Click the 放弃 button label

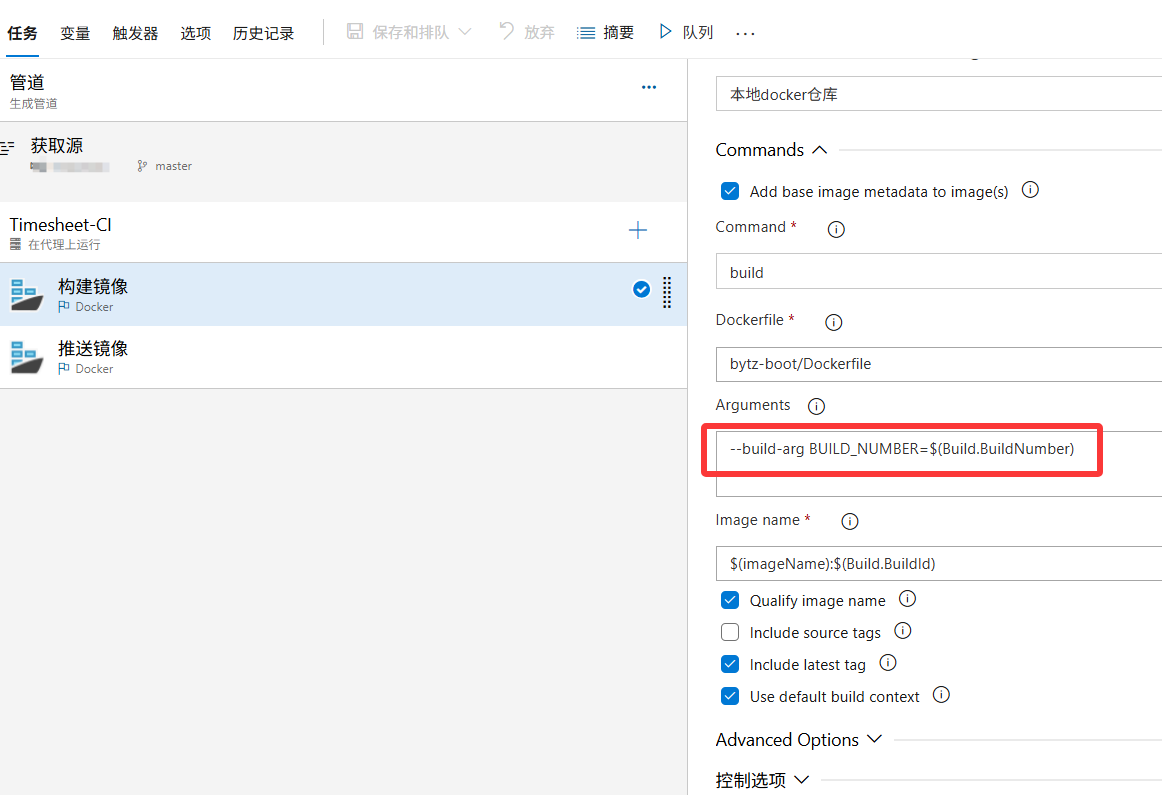[x=539, y=33]
